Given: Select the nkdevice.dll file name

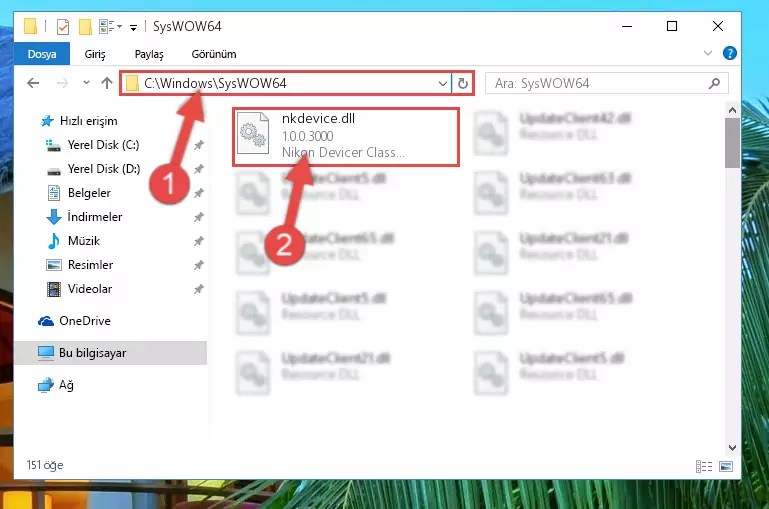Looking at the screenshot, I should 318,119.
